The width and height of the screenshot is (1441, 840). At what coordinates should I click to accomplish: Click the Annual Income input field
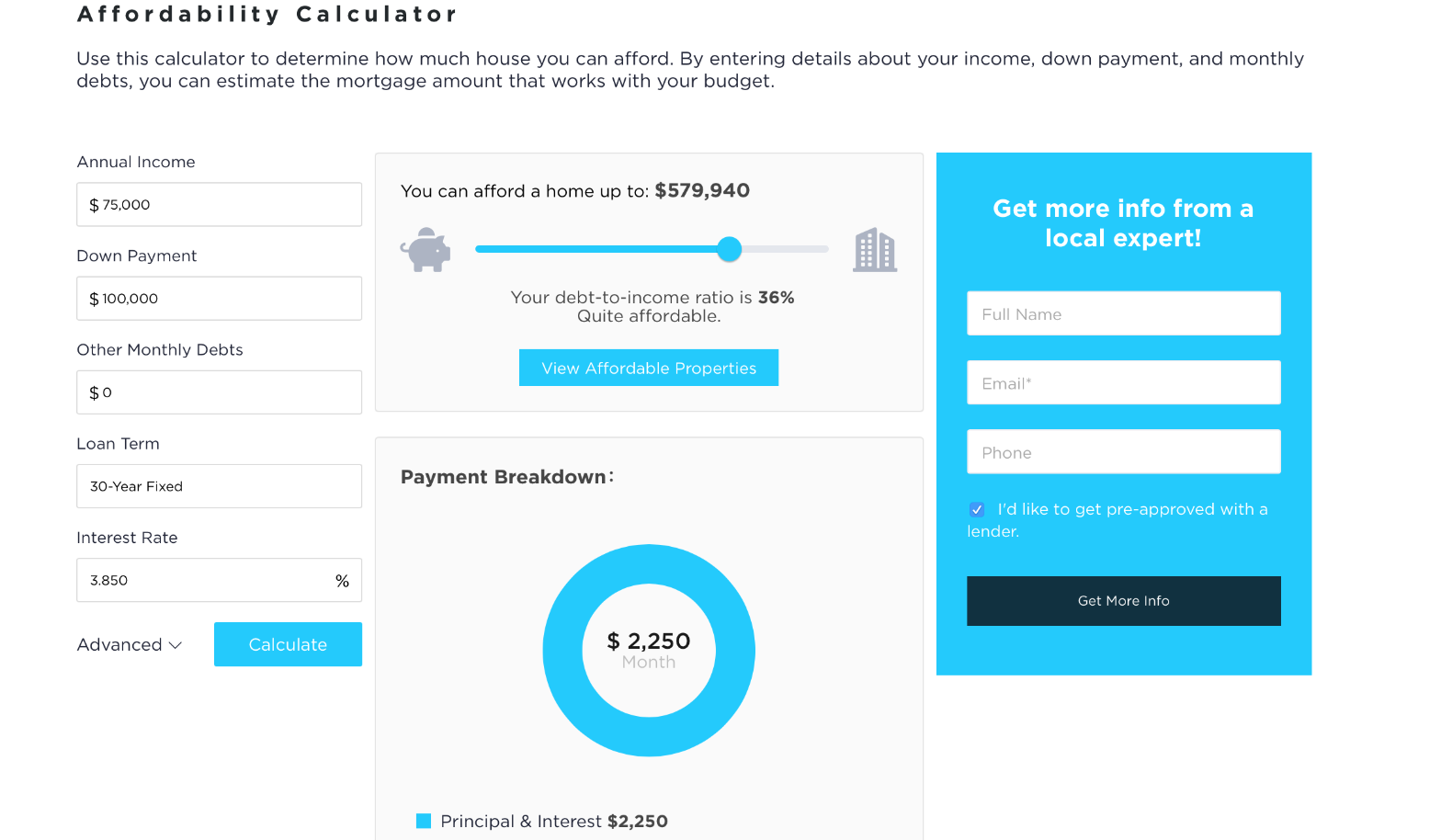pyautogui.click(x=219, y=204)
